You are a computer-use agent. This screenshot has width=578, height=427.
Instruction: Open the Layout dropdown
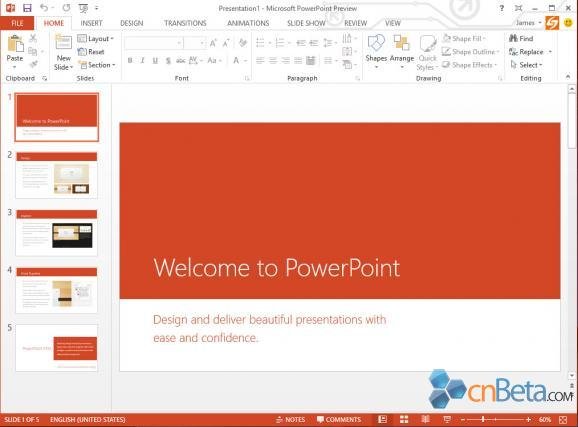coord(96,38)
